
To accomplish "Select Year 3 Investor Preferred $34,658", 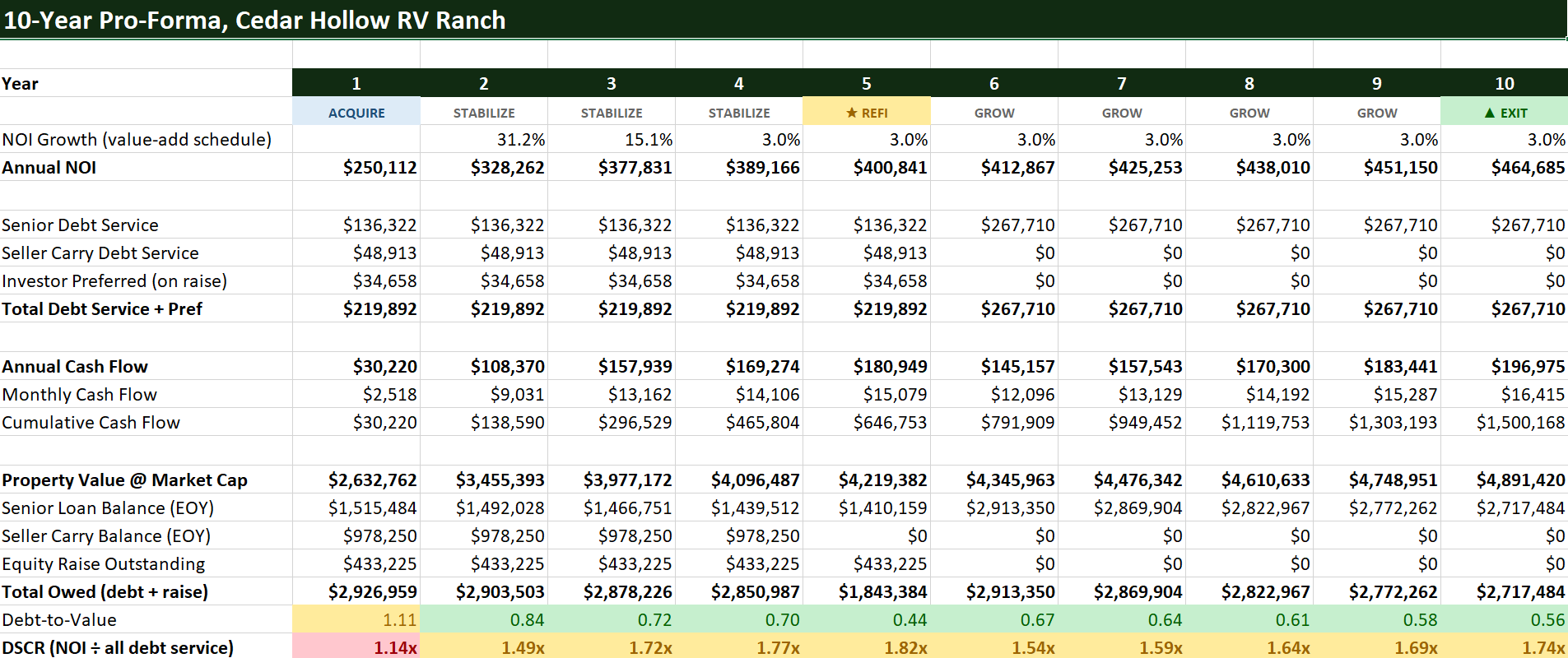I will click(612, 281).
